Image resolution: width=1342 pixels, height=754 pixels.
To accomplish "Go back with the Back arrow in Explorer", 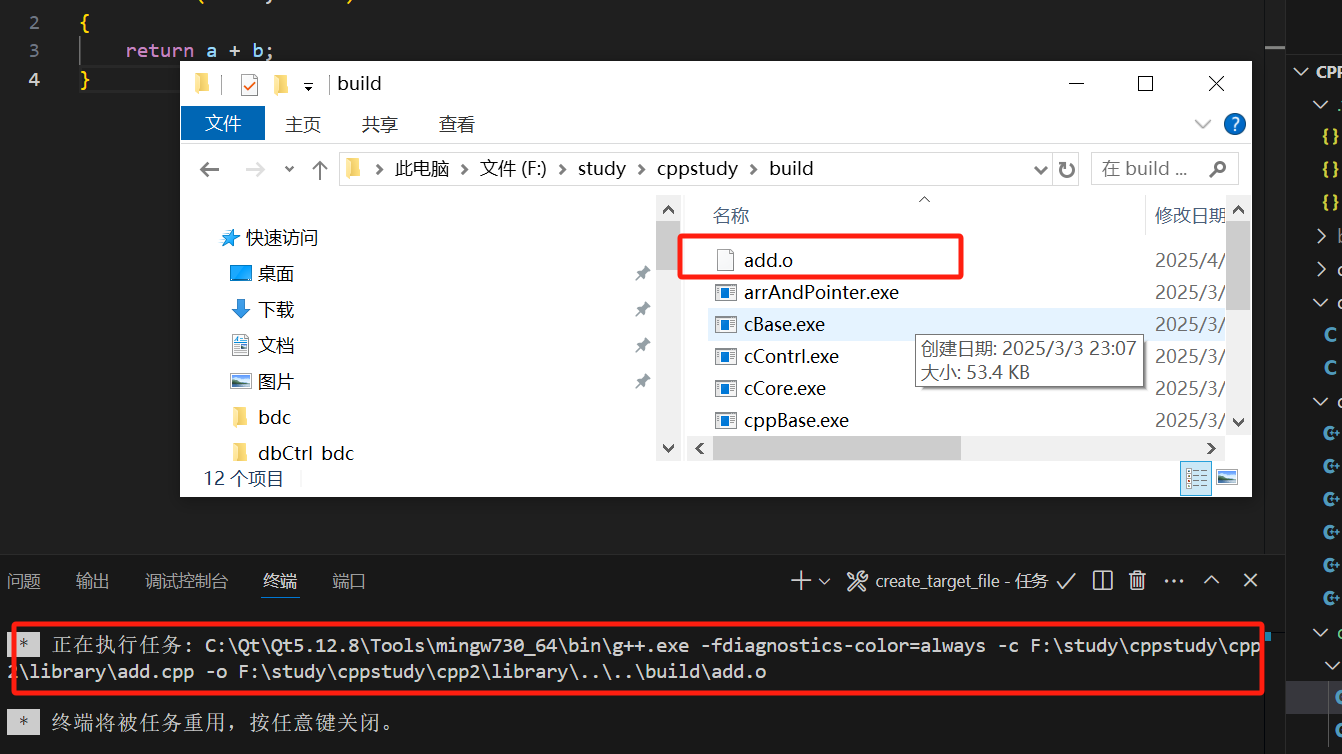I will (x=210, y=169).
